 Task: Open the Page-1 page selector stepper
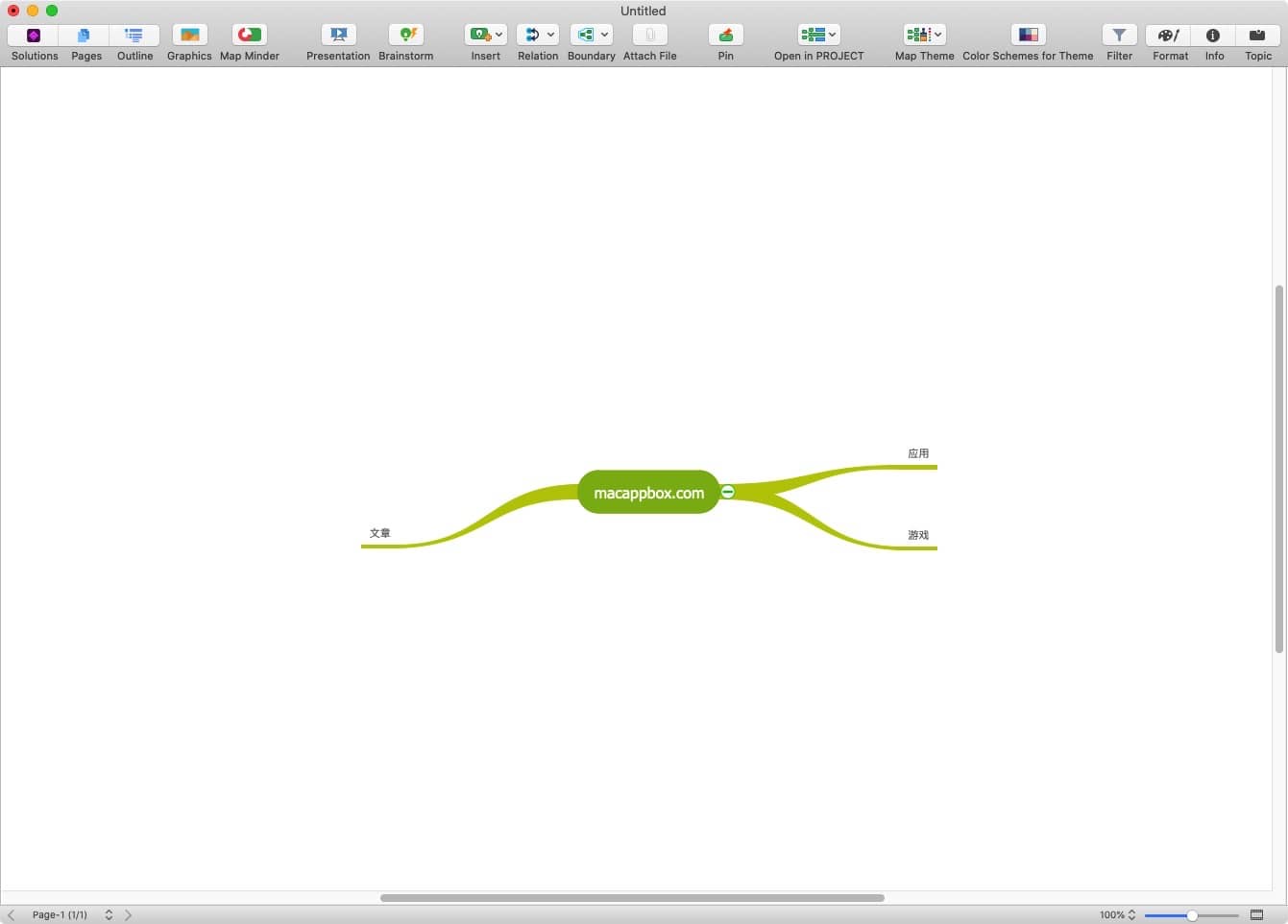click(109, 915)
